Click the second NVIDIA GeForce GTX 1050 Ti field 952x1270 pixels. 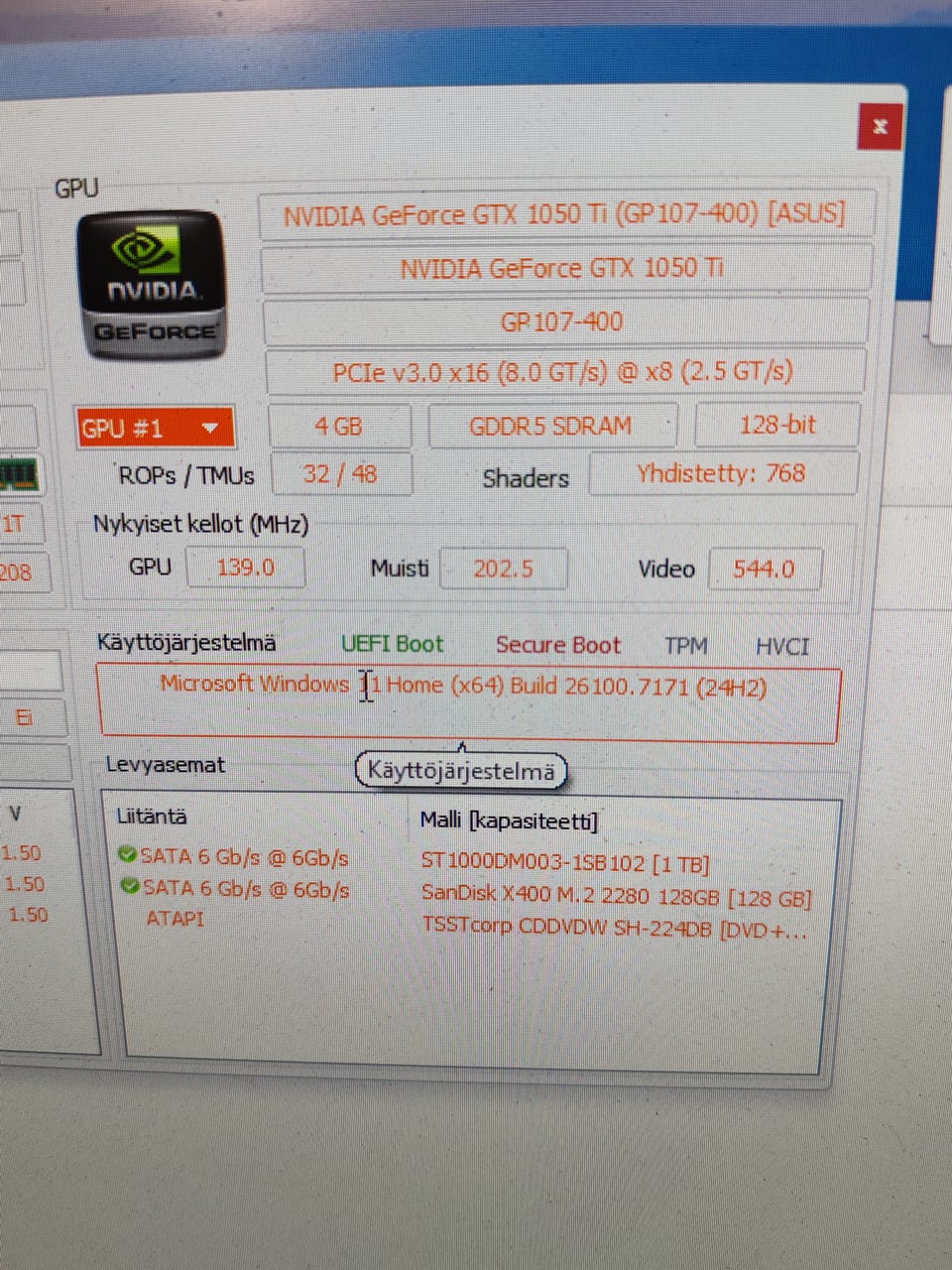point(565,269)
